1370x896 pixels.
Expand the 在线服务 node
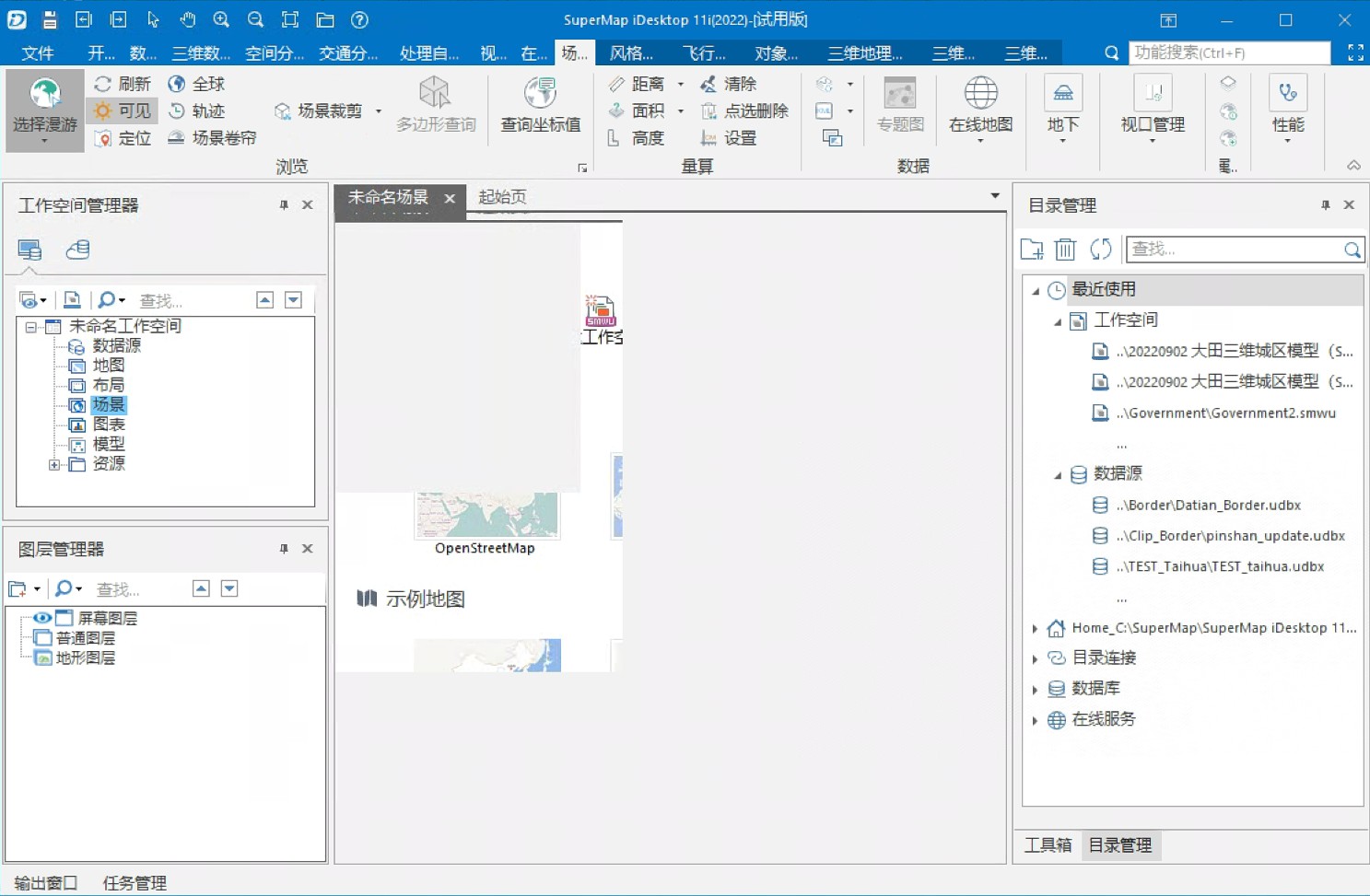coord(1036,720)
